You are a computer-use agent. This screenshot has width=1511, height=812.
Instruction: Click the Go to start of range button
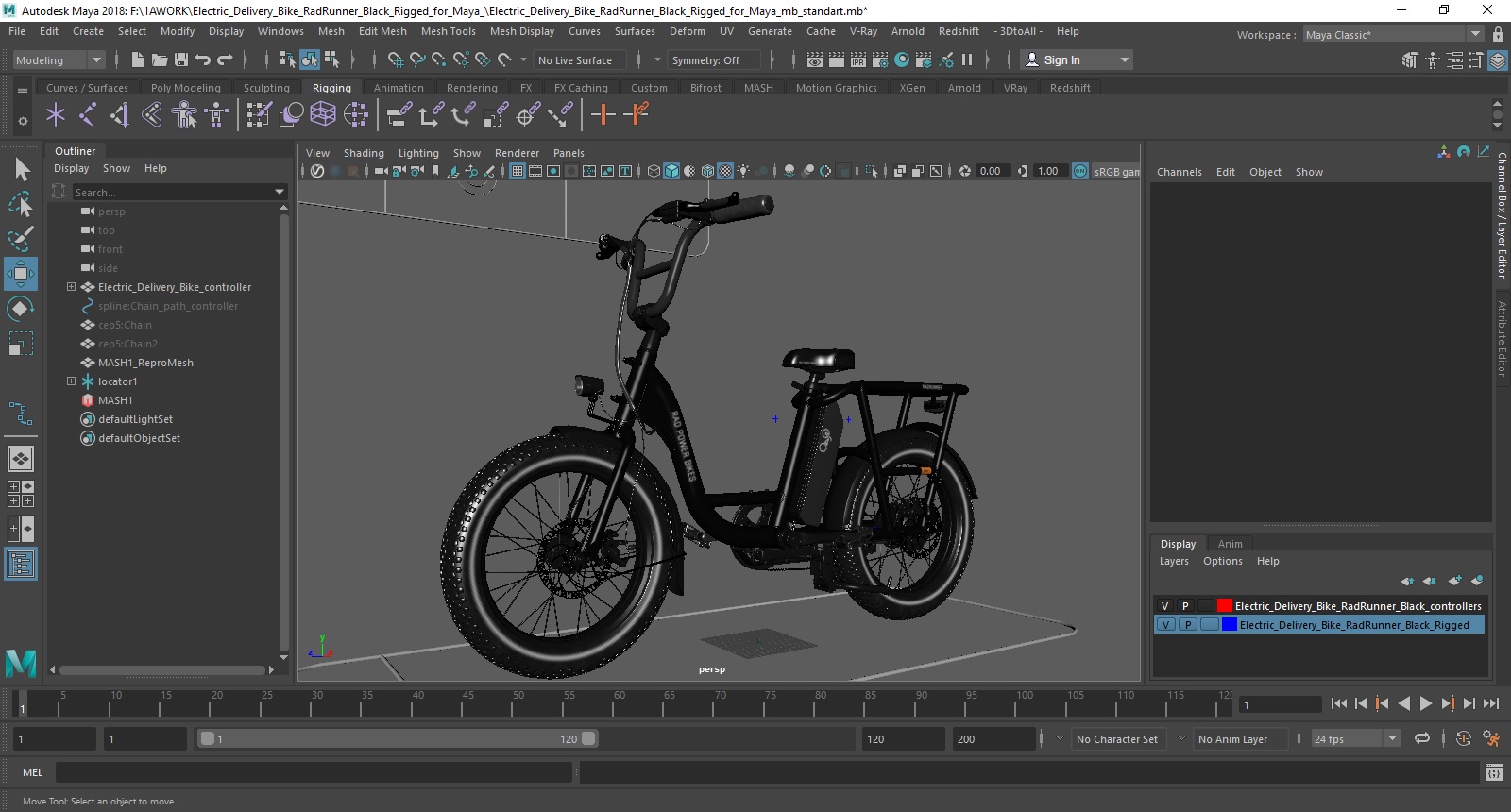click(1339, 703)
